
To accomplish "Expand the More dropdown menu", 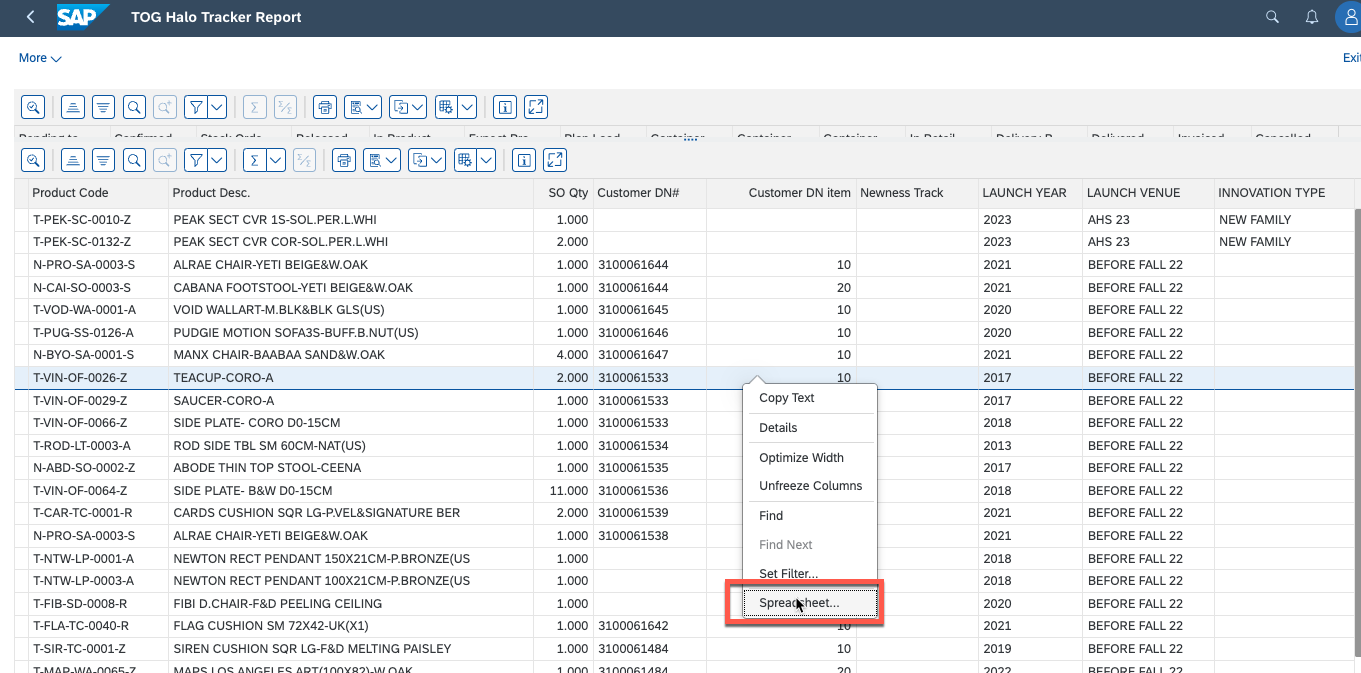I will 40,58.
